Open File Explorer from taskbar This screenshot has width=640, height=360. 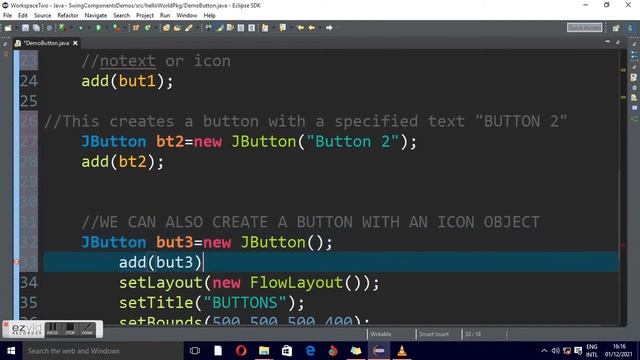[264, 351]
